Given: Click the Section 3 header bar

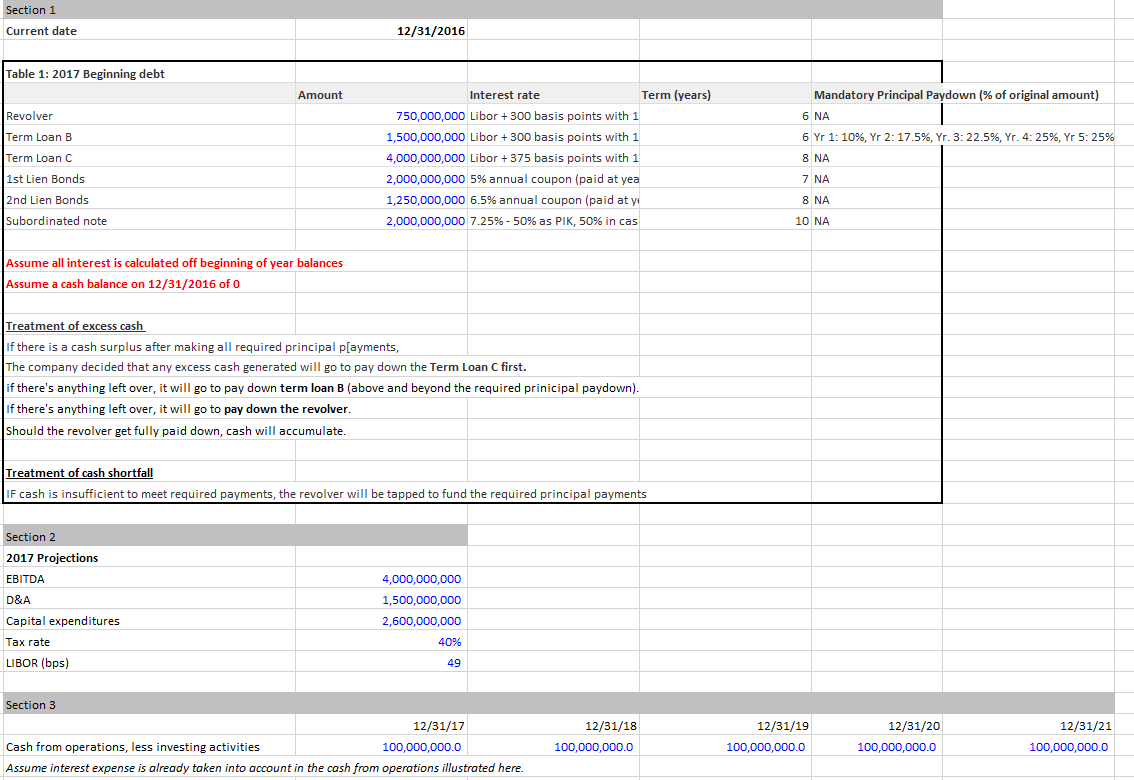Looking at the screenshot, I should coord(558,704).
